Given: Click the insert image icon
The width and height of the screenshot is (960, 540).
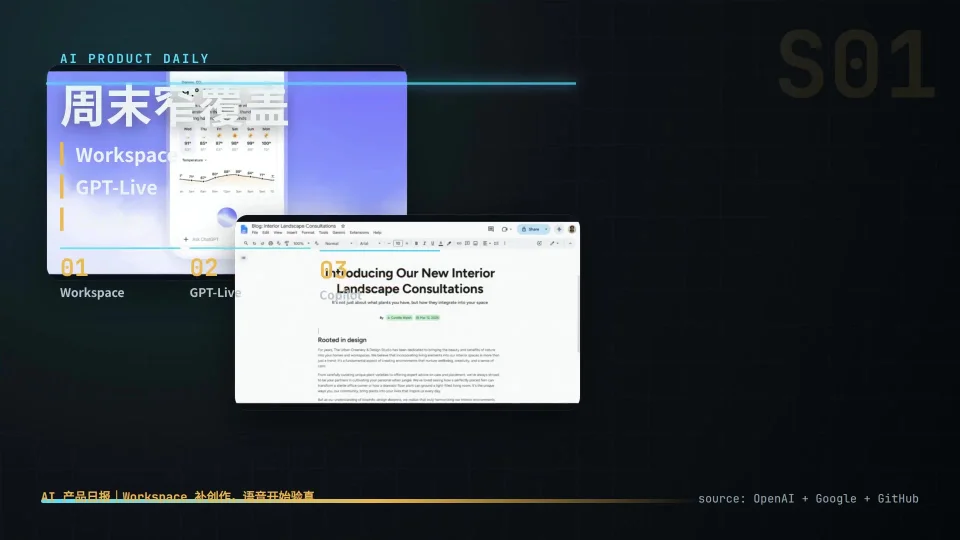Looking at the screenshot, I should (x=475, y=244).
